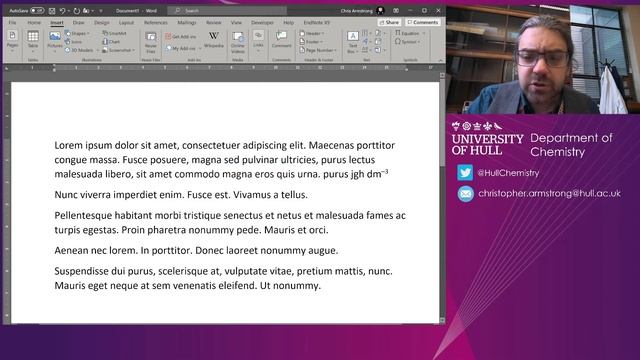The height and width of the screenshot is (360, 640).
Task: Open the Page Number dropdown
Action: click(318, 50)
